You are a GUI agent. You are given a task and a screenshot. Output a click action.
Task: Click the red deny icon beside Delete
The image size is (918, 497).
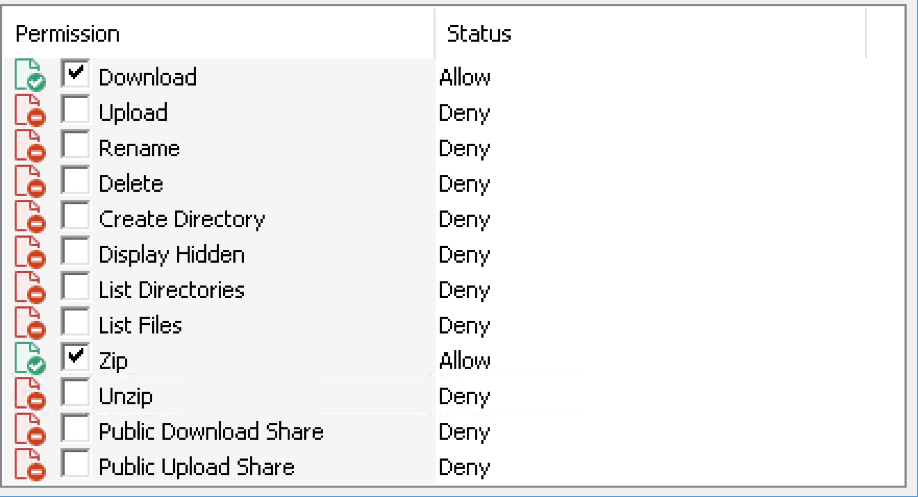pos(30,181)
